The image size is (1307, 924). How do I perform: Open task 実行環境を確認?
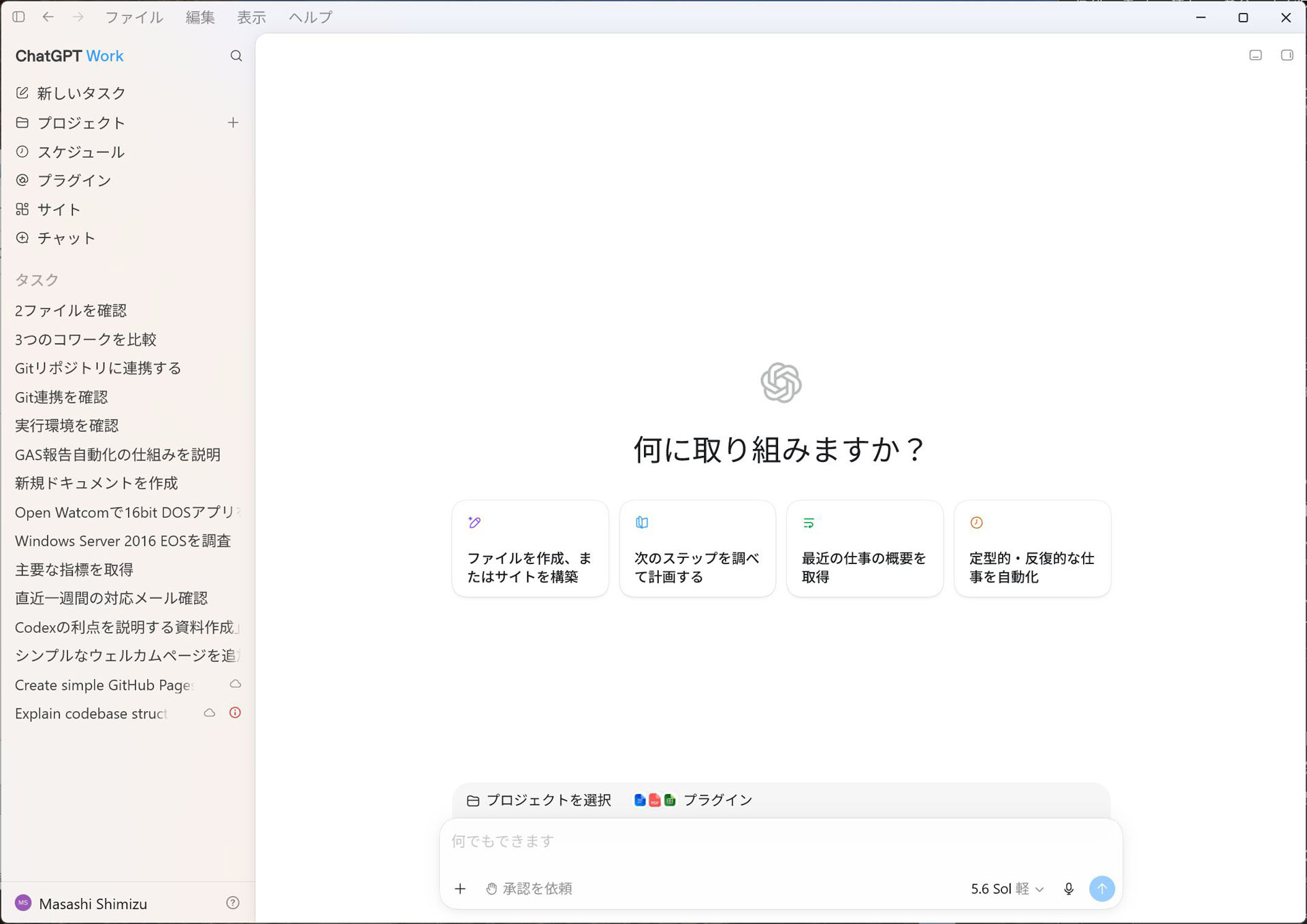pyautogui.click(x=127, y=426)
